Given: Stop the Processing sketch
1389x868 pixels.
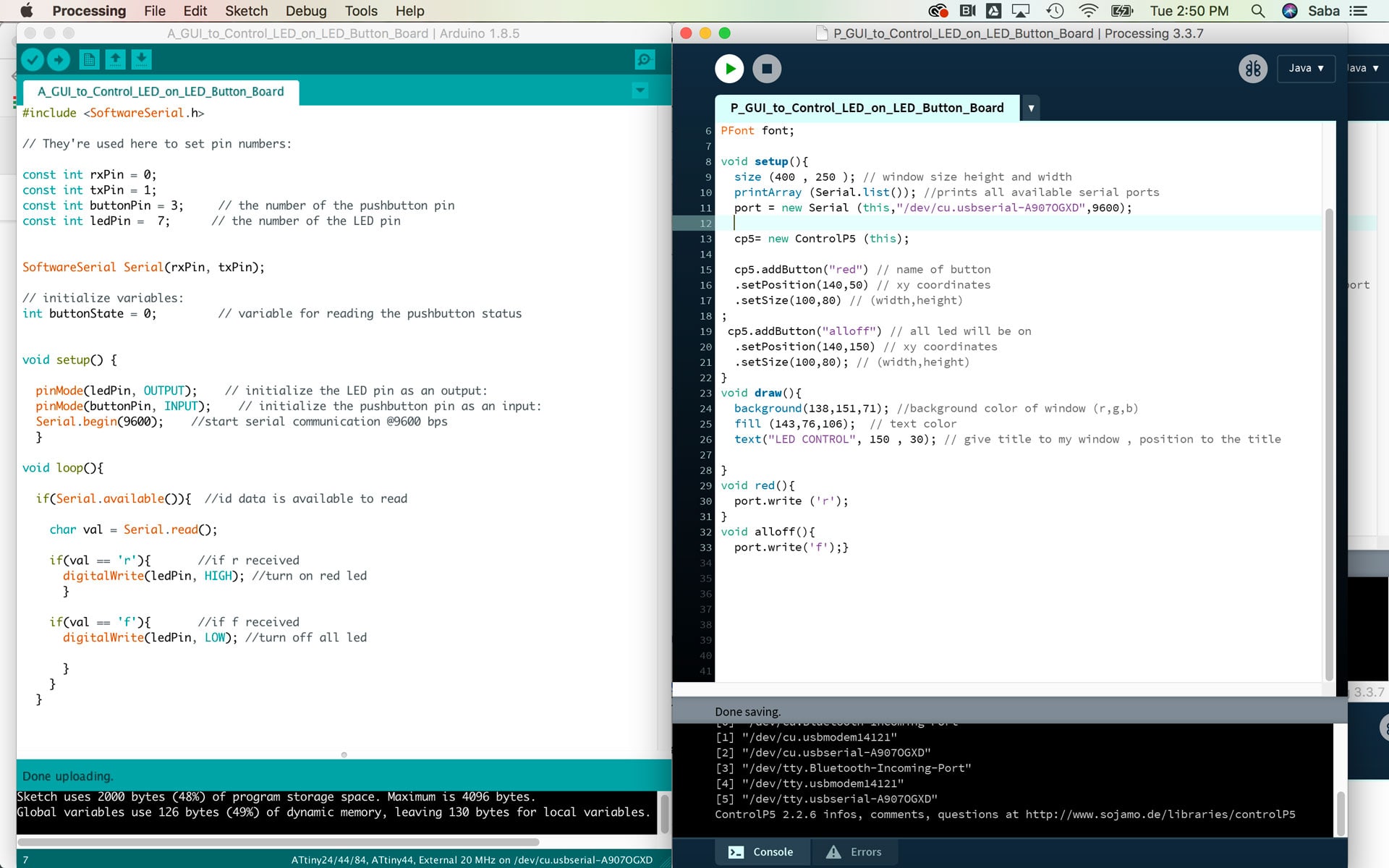Looking at the screenshot, I should pyautogui.click(x=767, y=69).
